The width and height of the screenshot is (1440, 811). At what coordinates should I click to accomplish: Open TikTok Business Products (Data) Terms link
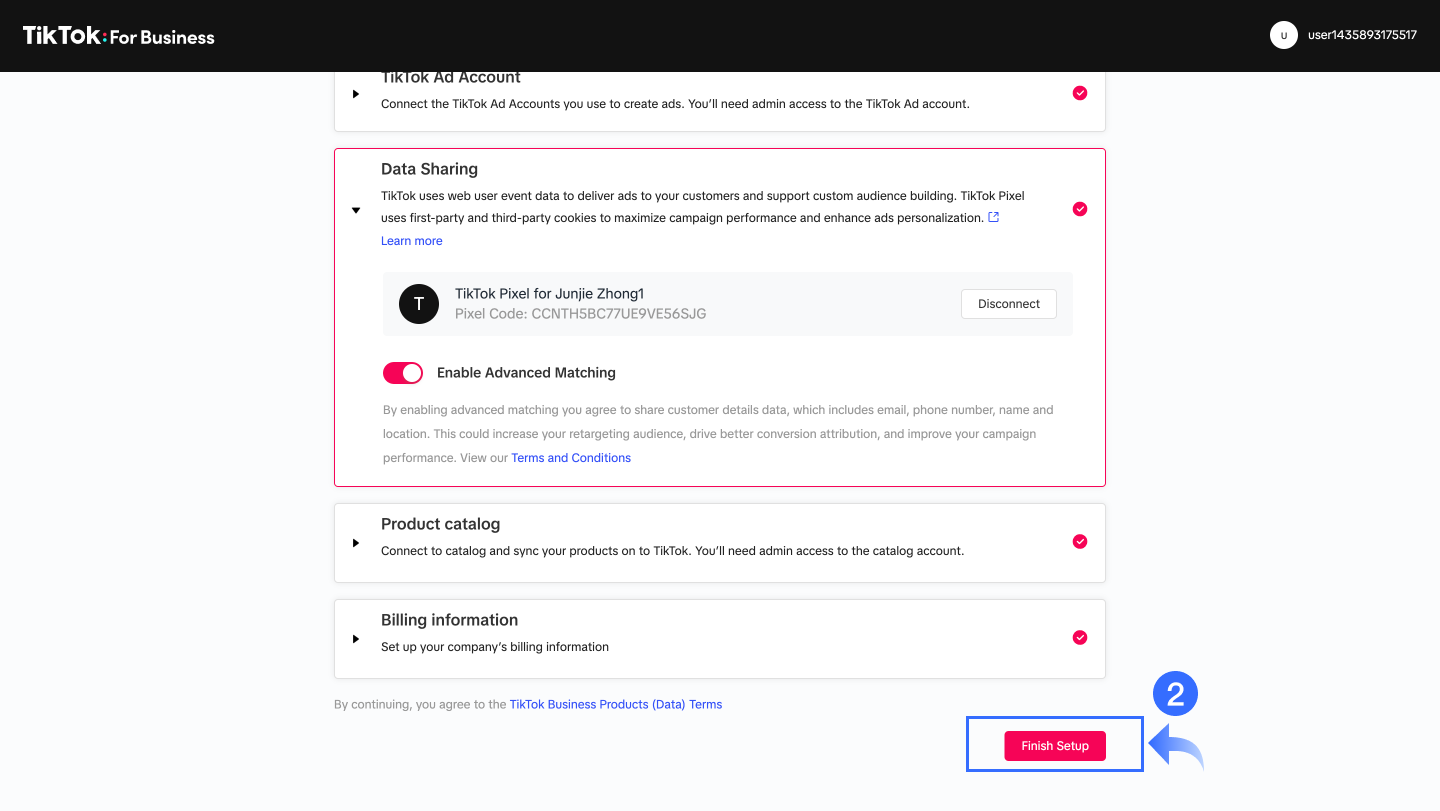pyautogui.click(x=615, y=704)
